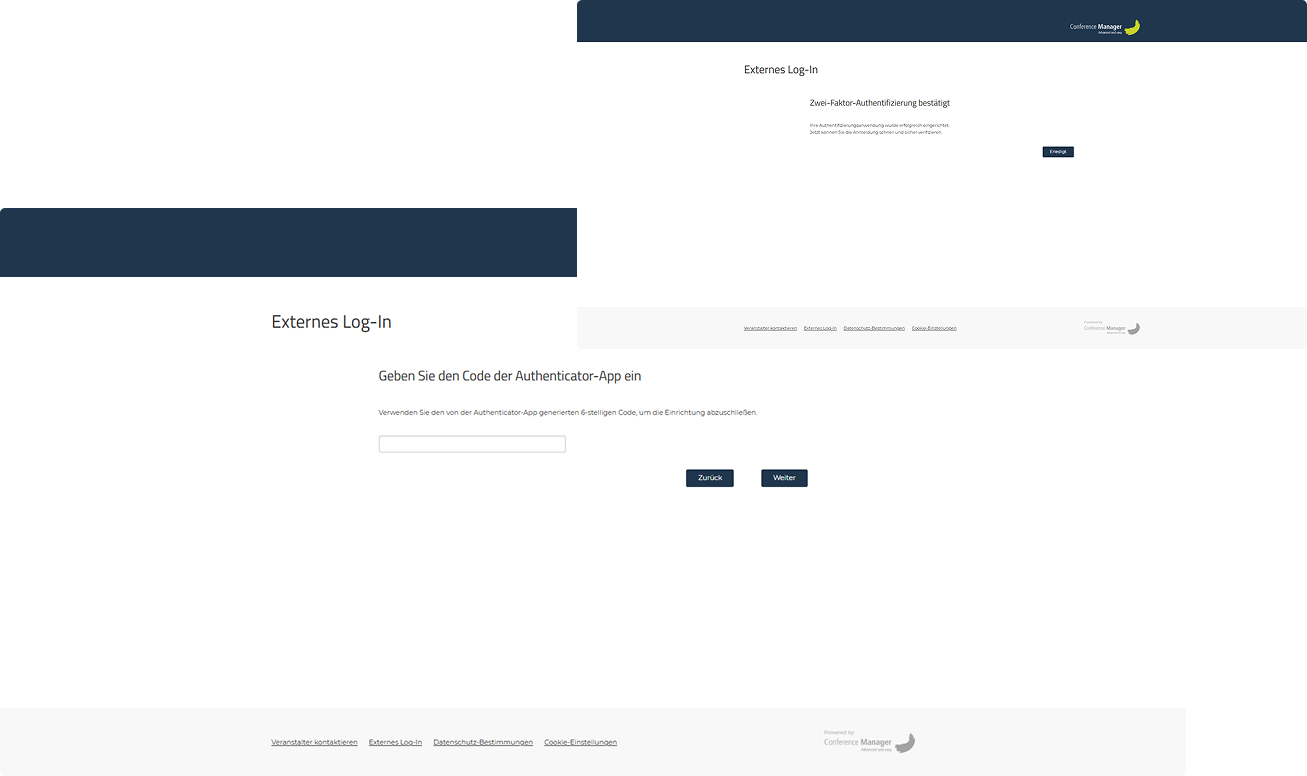1307x776 pixels.
Task: Open Datenschutz-Bestimmungen link in the confirmation page footer
Action: point(874,328)
